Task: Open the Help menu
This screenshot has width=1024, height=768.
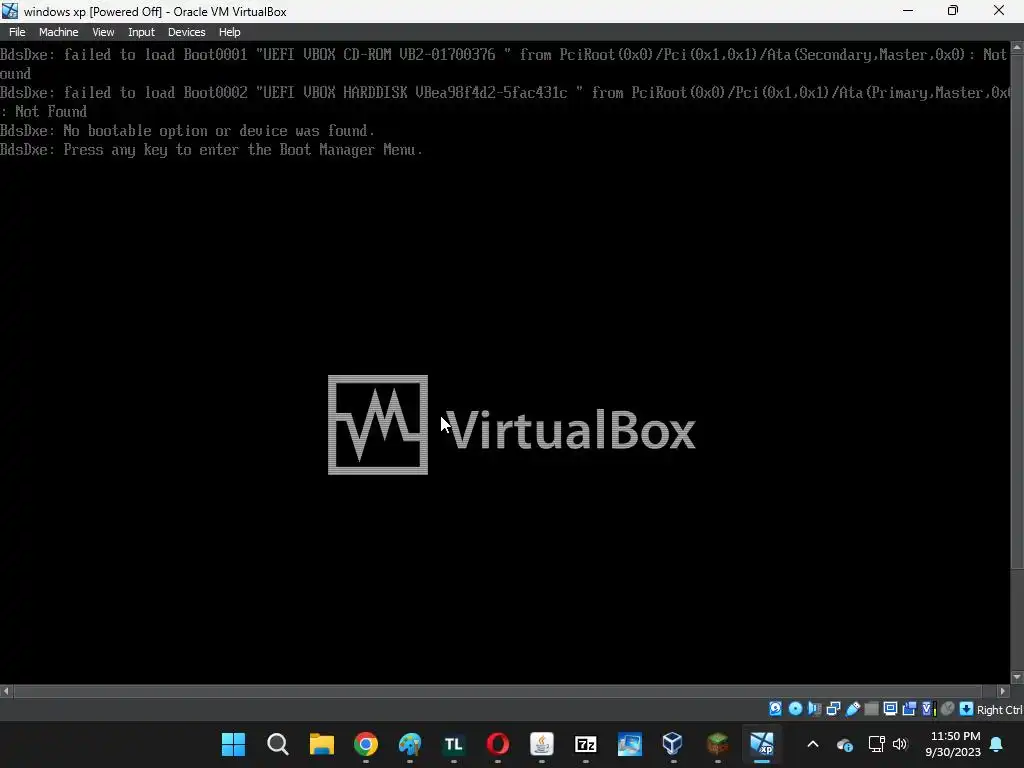Action: 229,32
